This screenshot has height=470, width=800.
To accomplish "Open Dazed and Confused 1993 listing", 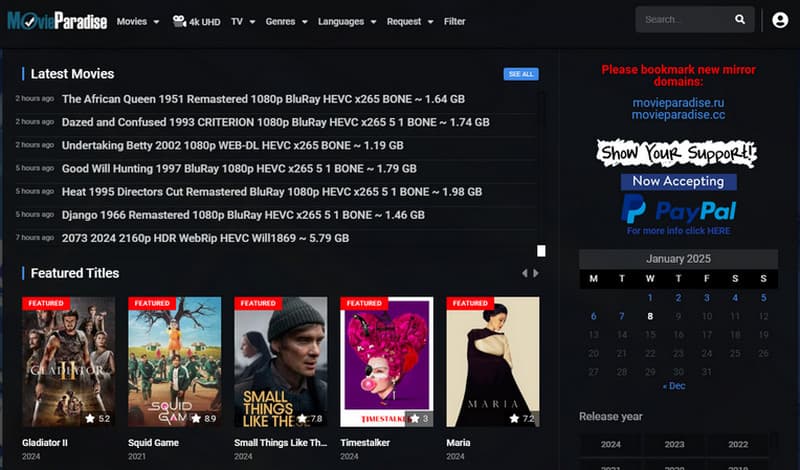I will (x=276, y=122).
